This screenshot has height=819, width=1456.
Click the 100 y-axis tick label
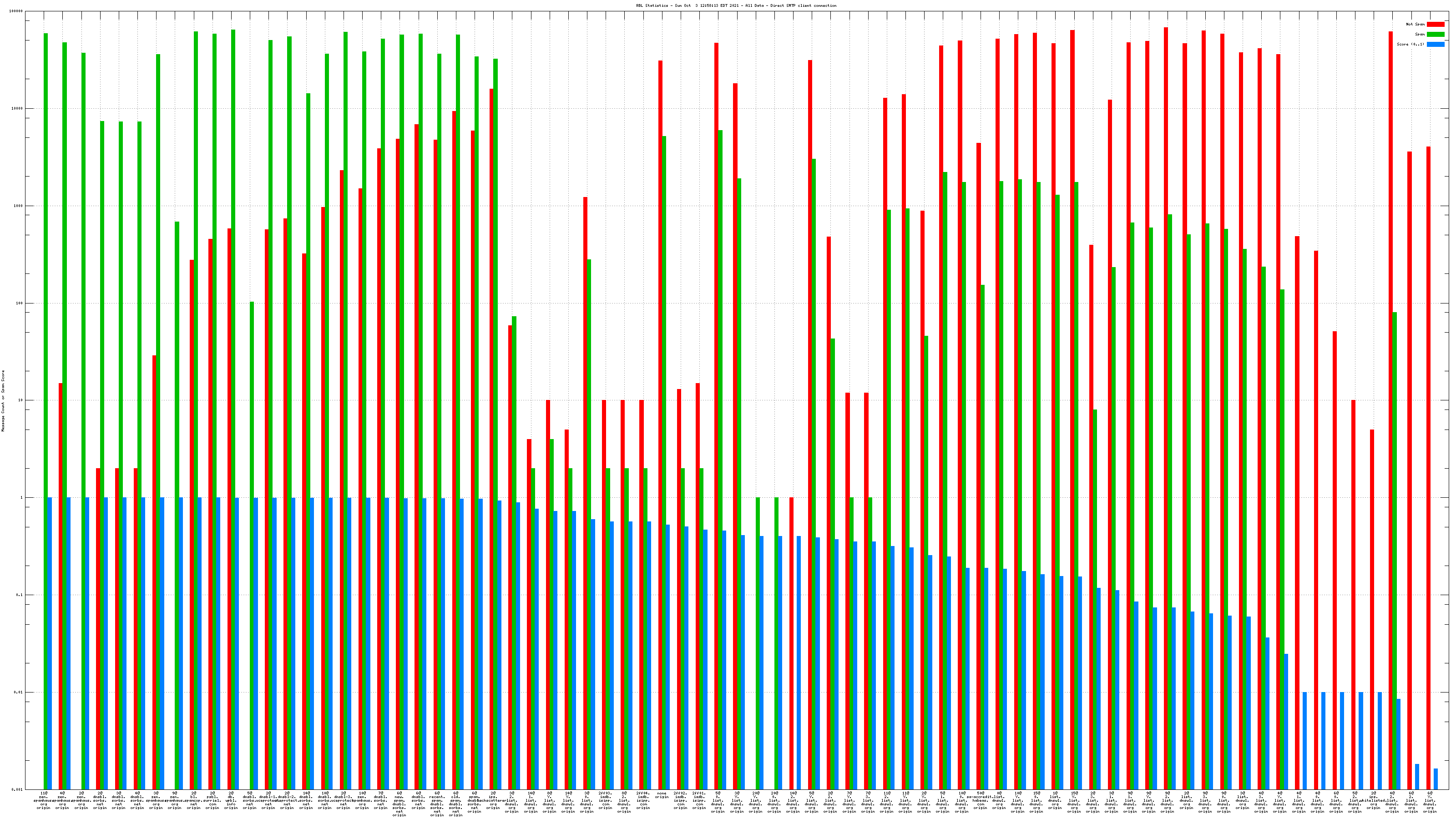(20, 303)
